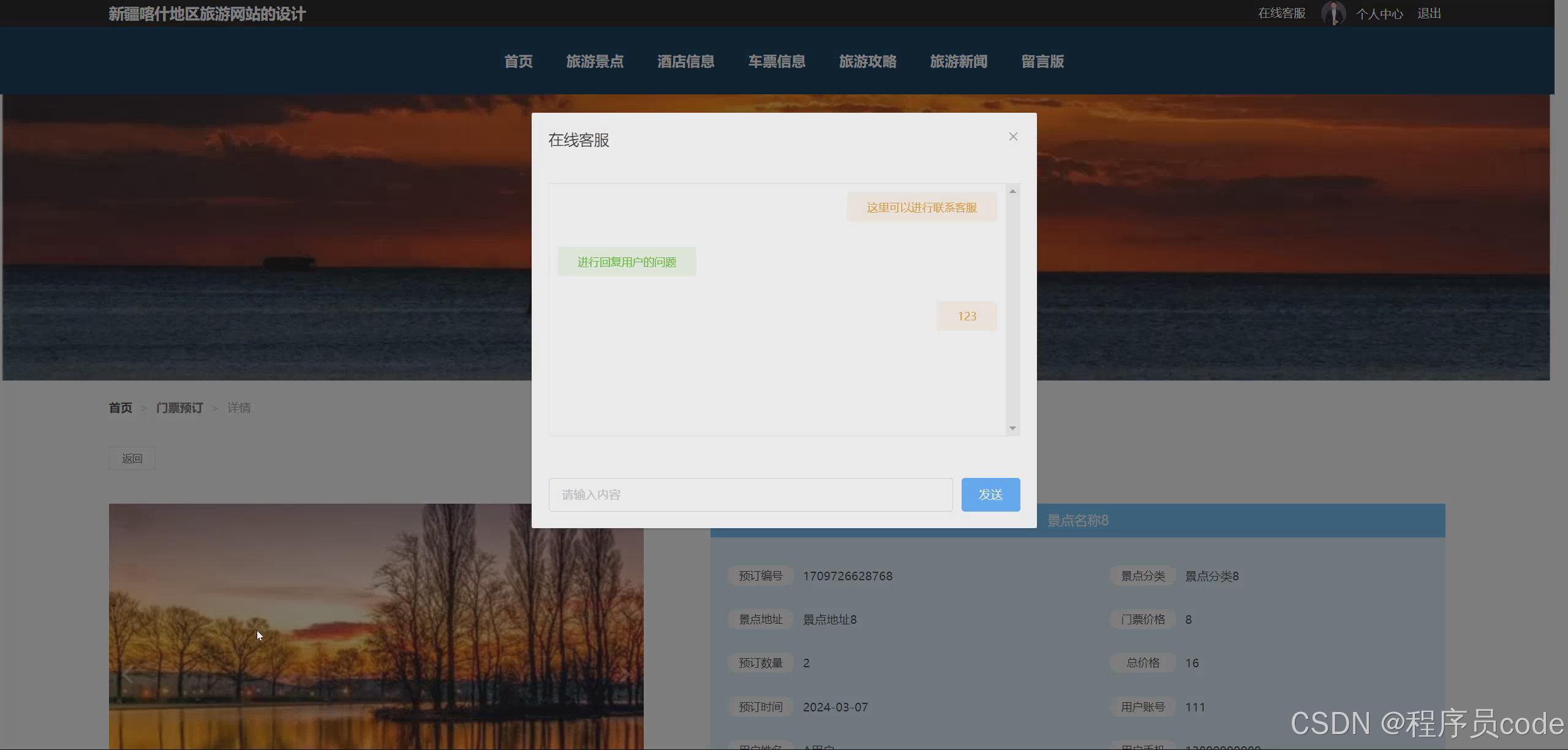
Task: Open the 旅游景点 navigation menu item
Action: (x=594, y=61)
